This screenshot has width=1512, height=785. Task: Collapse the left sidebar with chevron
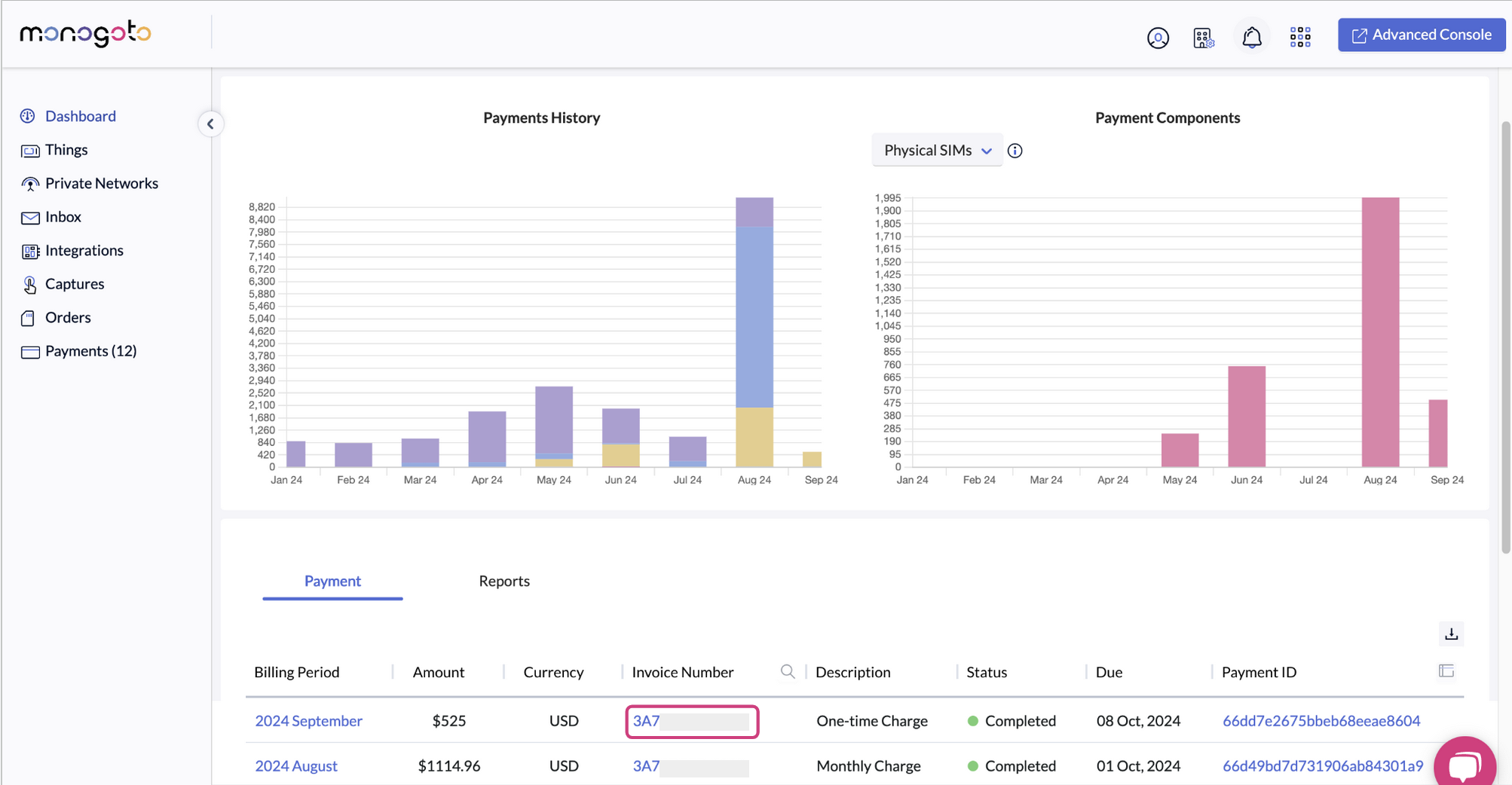[x=210, y=124]
